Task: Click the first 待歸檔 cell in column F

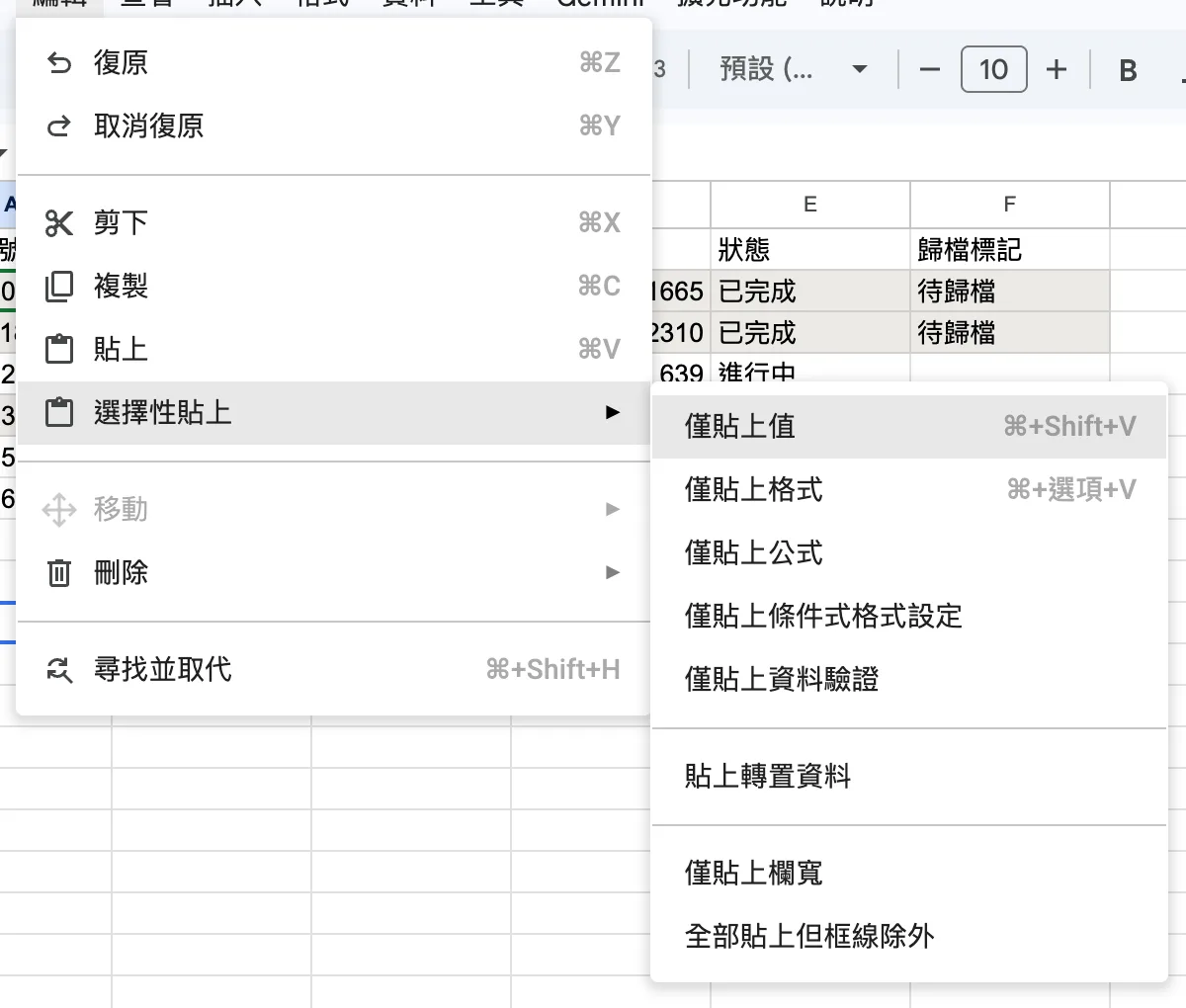Action: (x=1010, y=291)
